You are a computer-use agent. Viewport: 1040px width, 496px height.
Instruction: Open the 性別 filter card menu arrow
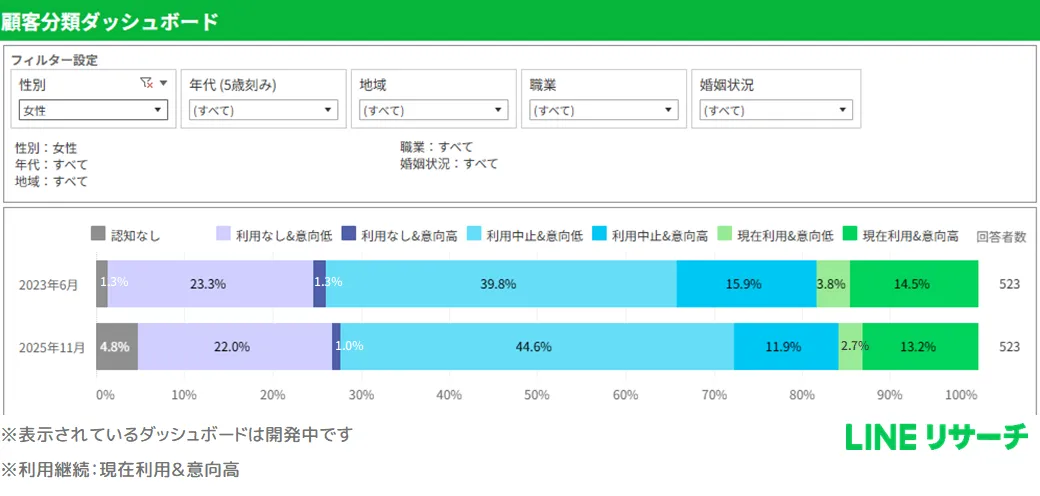[x=164, y=84]
